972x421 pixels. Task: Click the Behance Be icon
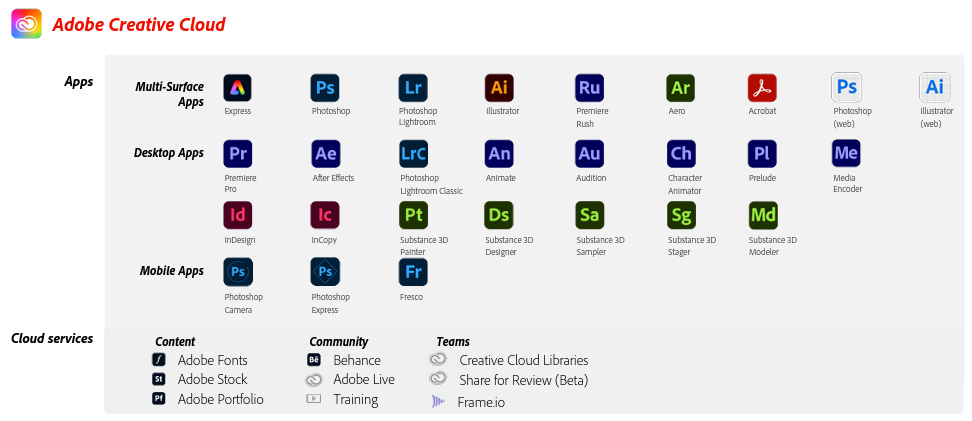(314, 360)
